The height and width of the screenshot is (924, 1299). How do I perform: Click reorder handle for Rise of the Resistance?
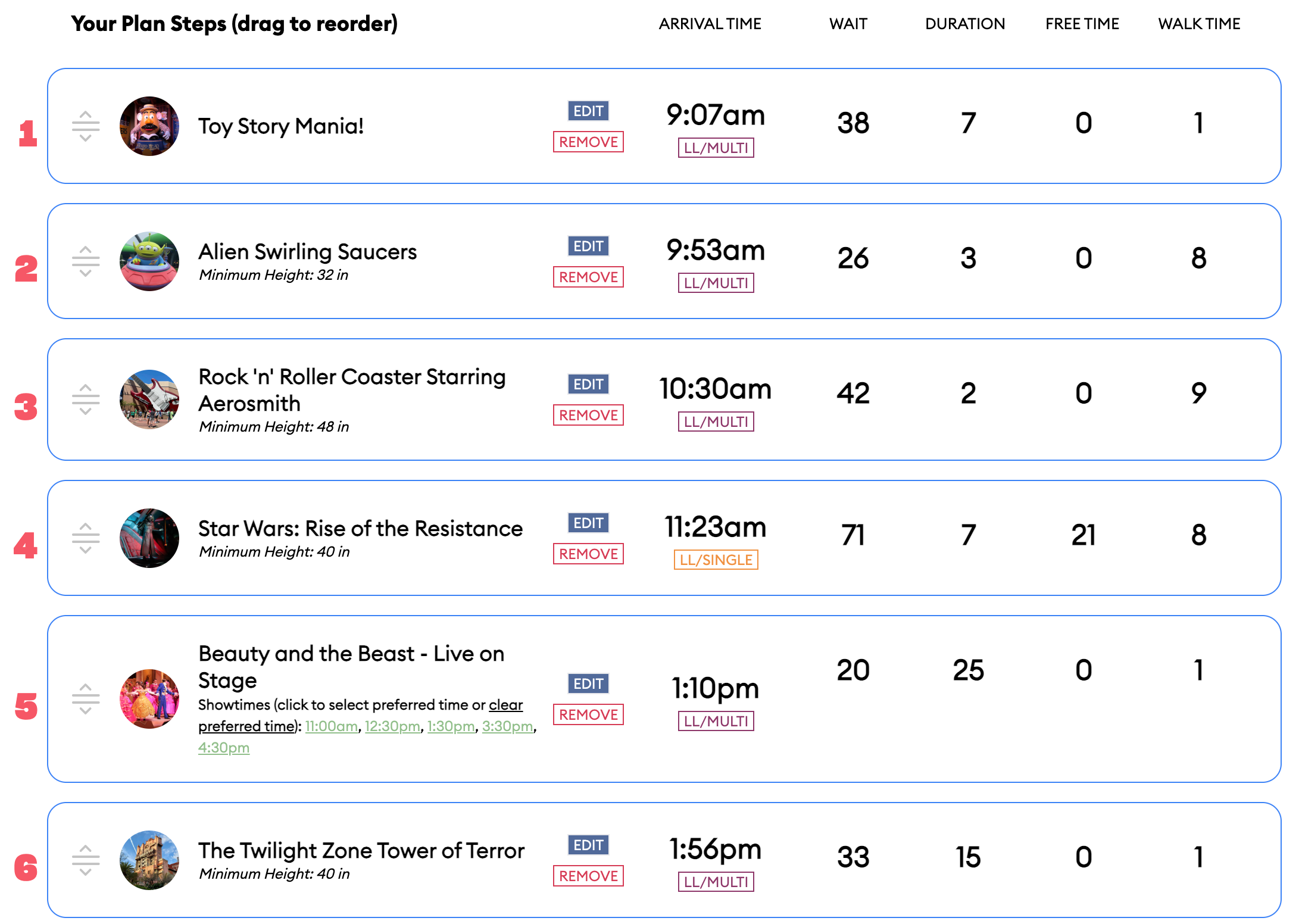point(86,538)
